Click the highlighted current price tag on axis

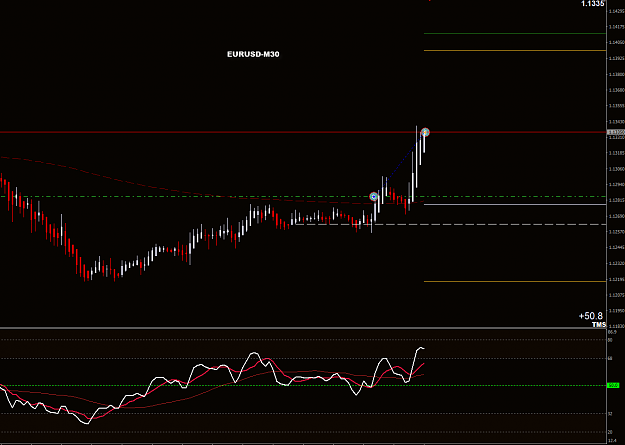coord(615,132)
